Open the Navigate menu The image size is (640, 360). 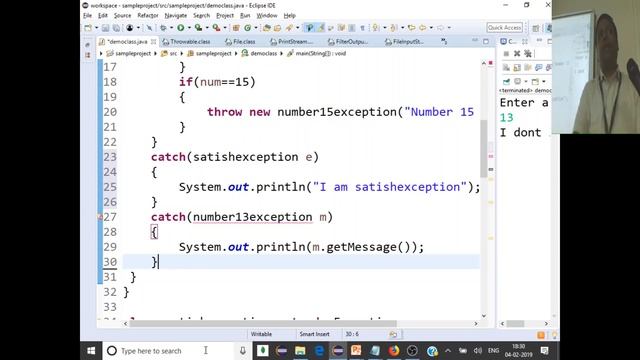176,16
